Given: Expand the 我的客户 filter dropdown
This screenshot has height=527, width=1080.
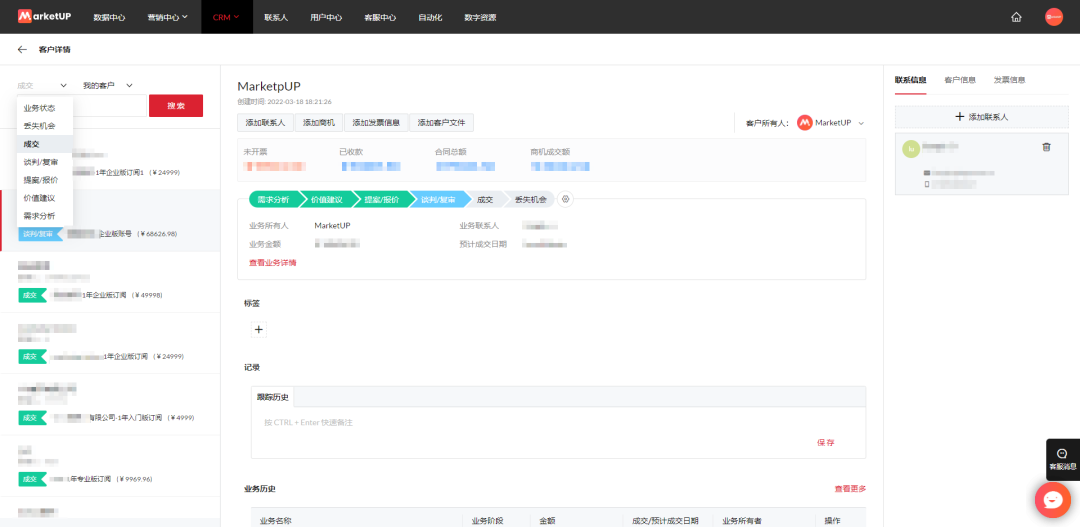Looking at the screenshot, I should [x=107, y=85].
